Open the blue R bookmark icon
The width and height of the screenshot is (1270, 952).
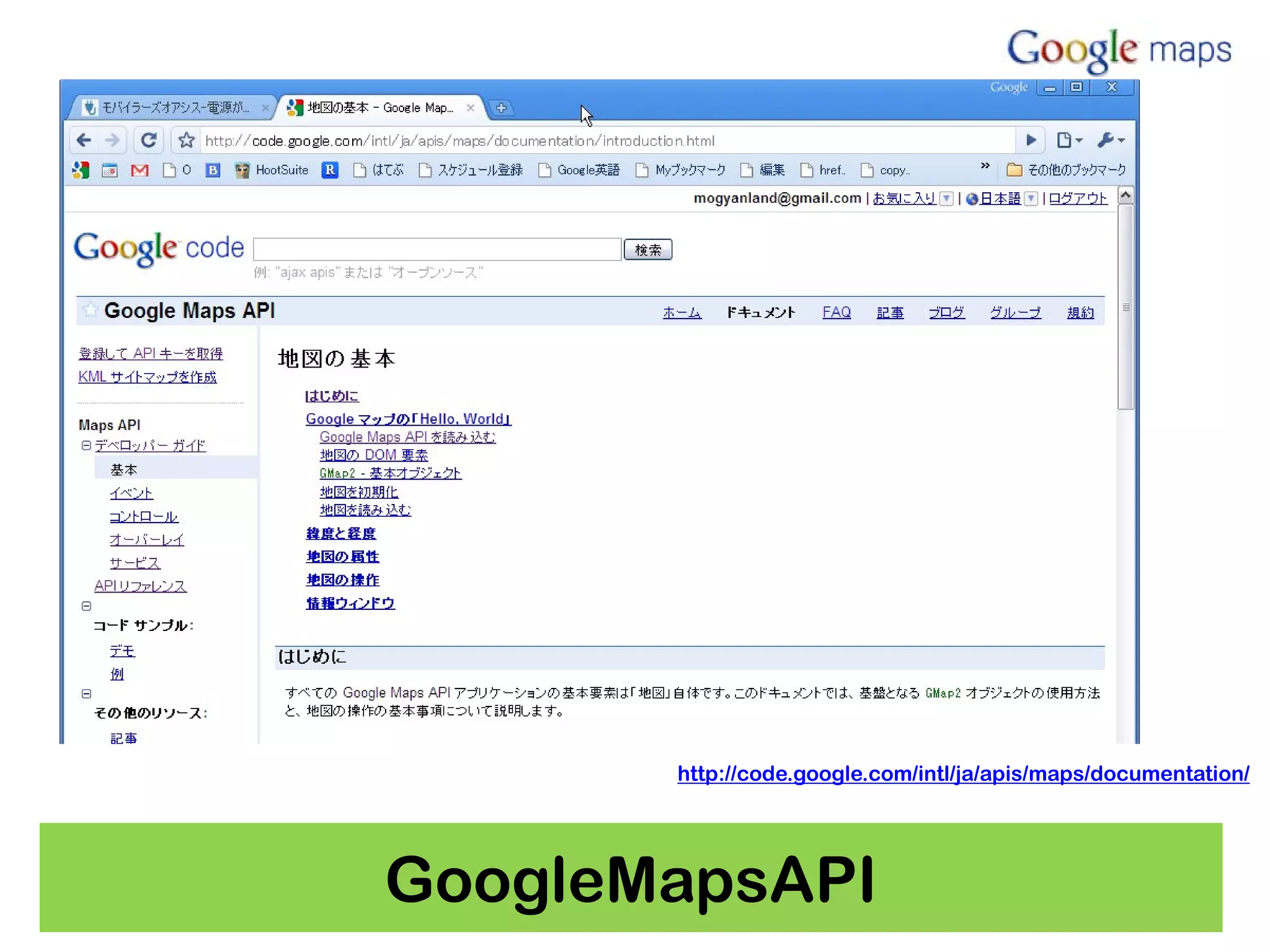coord(330,170)
